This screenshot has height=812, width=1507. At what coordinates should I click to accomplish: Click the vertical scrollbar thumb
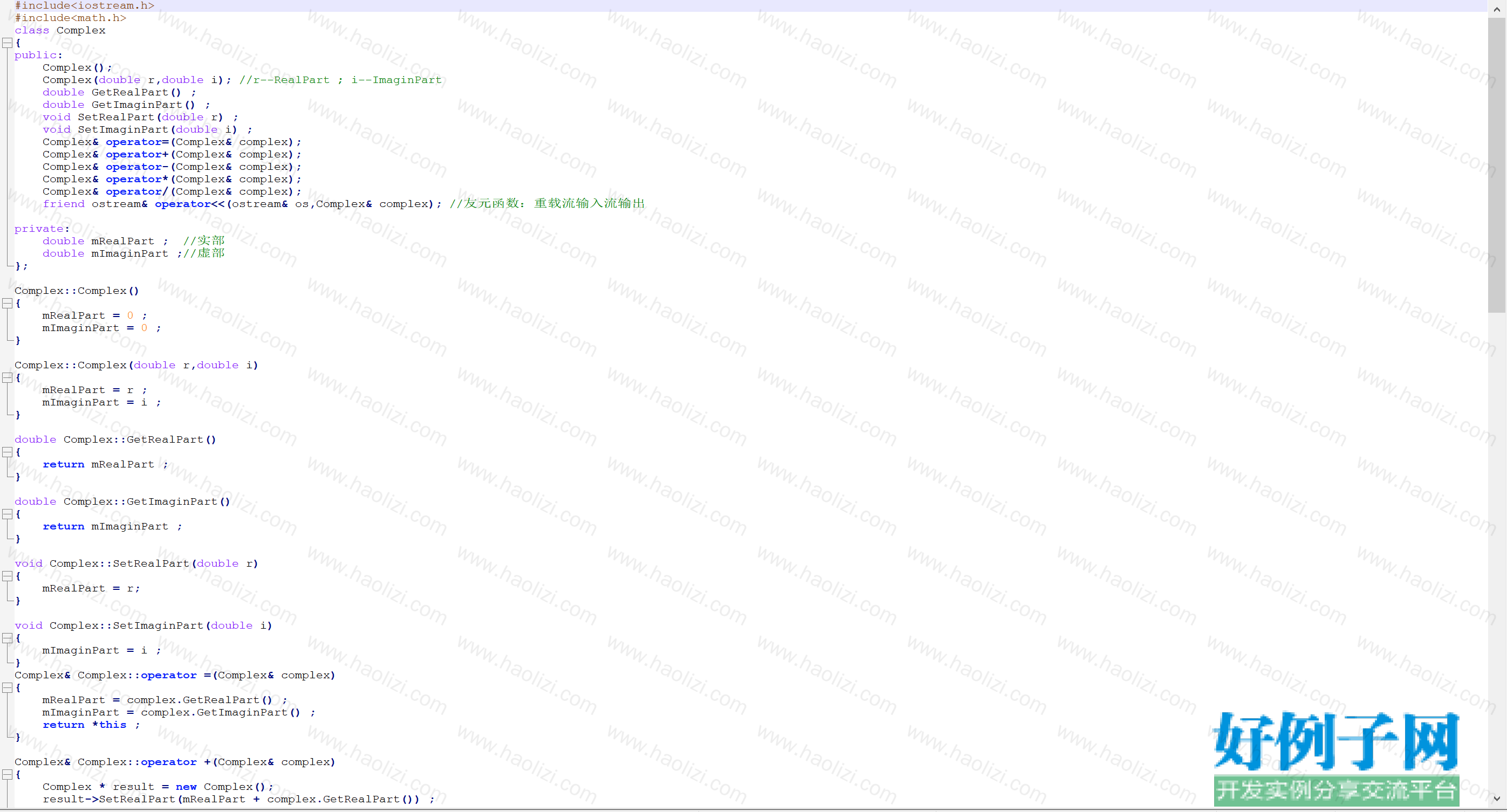point(1496,165)
